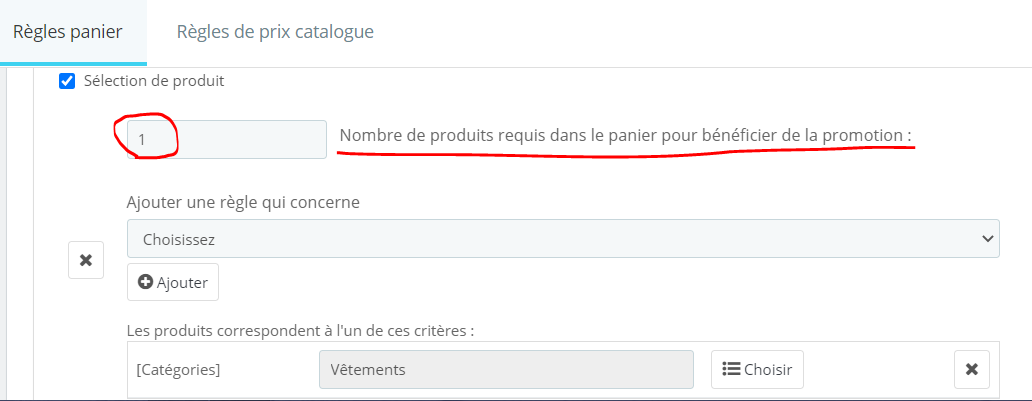Select the Règles panier tab
The height and width of the screenshot is (401, 1032).
point(68,32)
